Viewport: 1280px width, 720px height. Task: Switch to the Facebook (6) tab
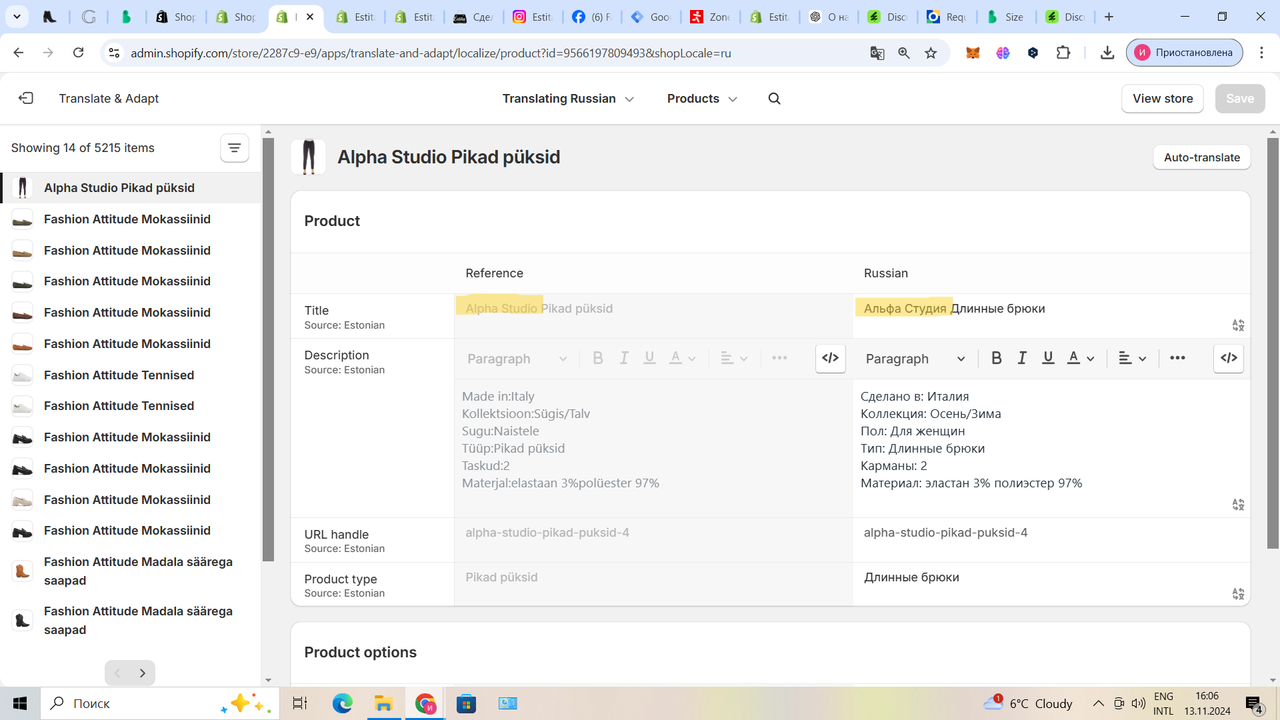point(592,17)
